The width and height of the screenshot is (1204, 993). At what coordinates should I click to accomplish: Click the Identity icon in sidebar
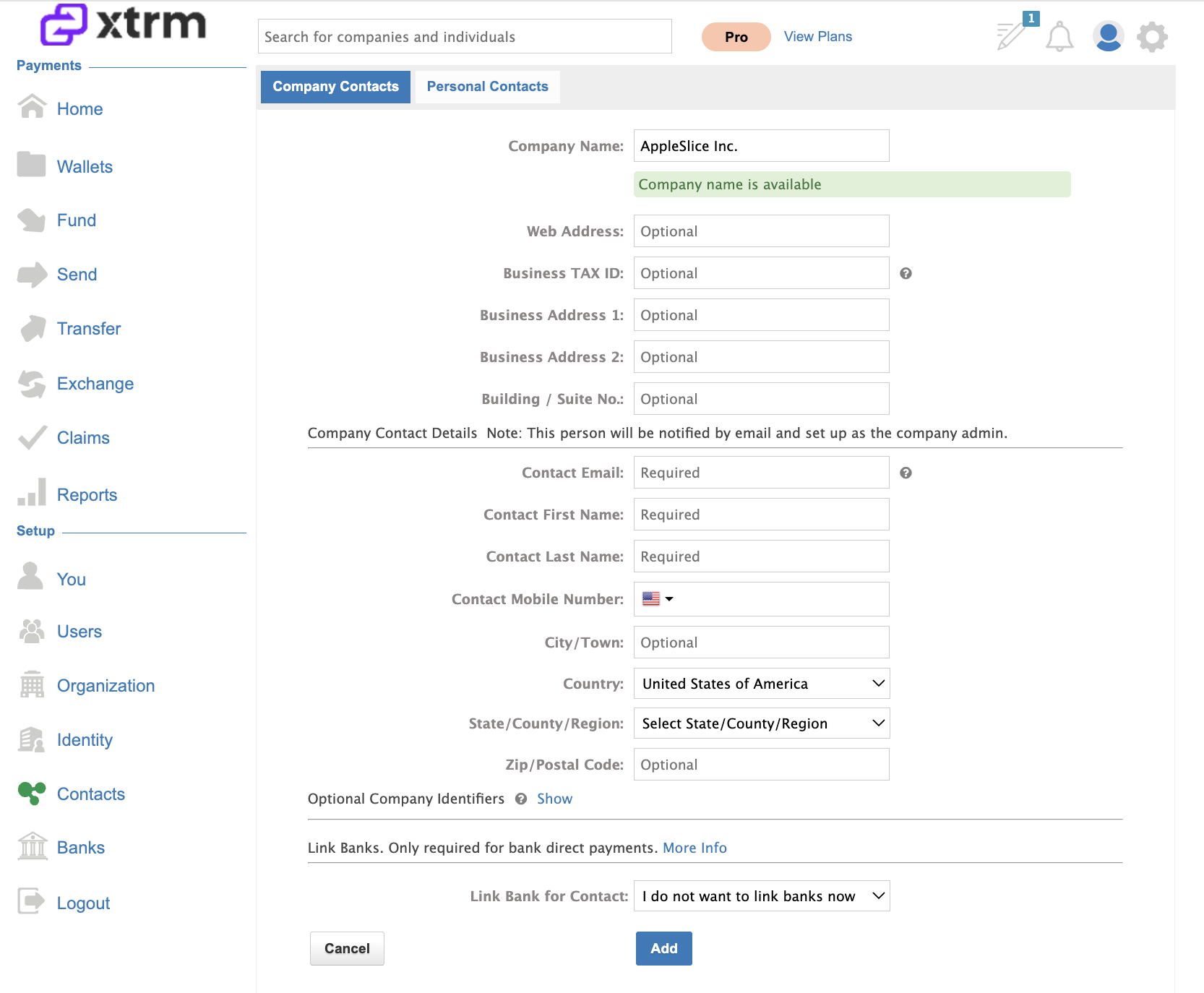(x=32, y=739)
